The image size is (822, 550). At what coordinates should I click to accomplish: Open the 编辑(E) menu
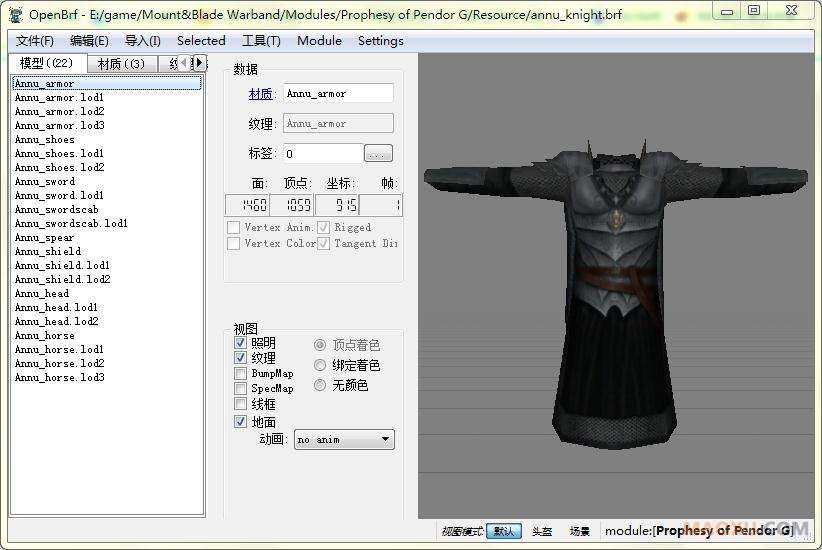(89, 41)
